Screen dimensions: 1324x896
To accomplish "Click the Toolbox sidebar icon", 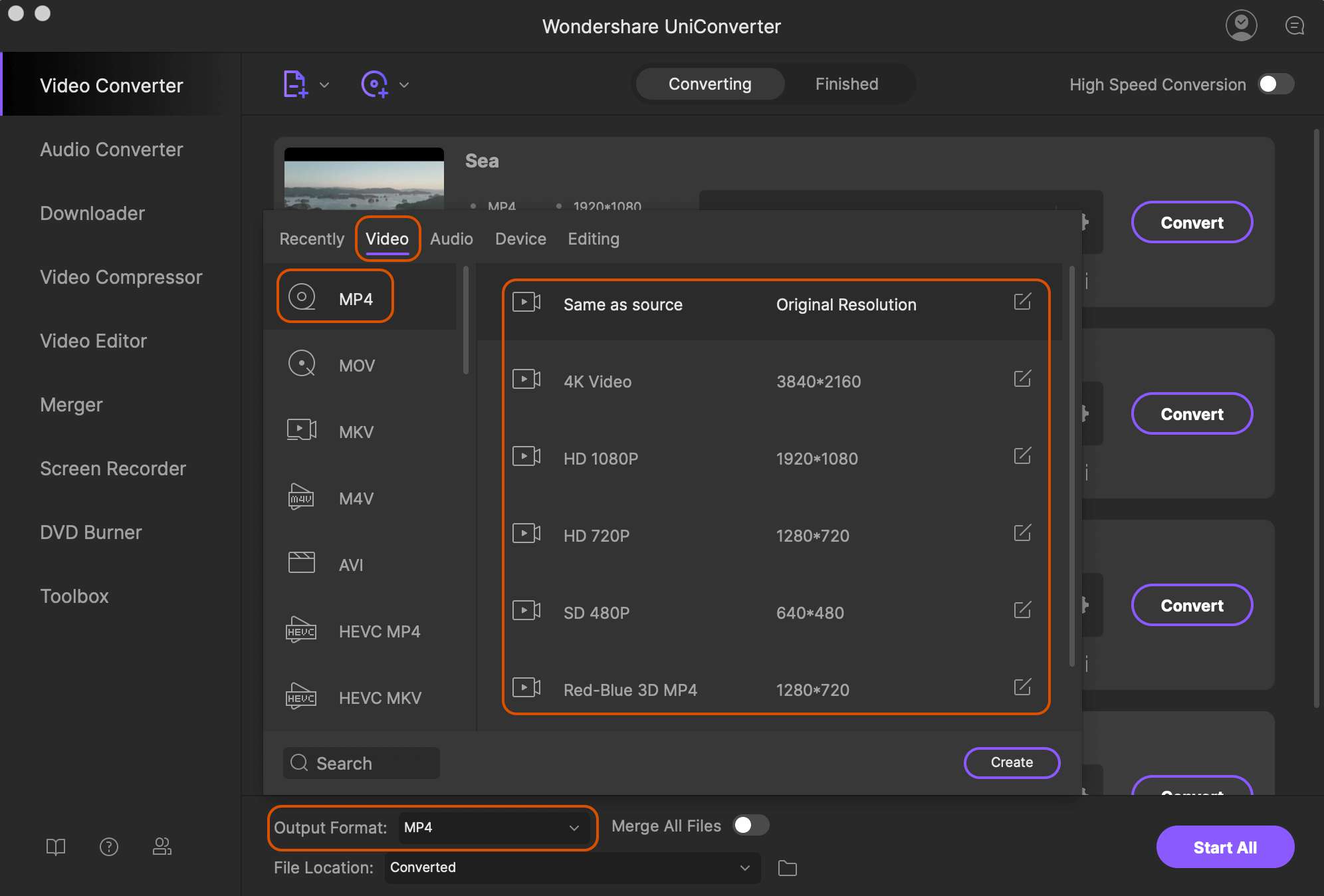I will (75, 596).
